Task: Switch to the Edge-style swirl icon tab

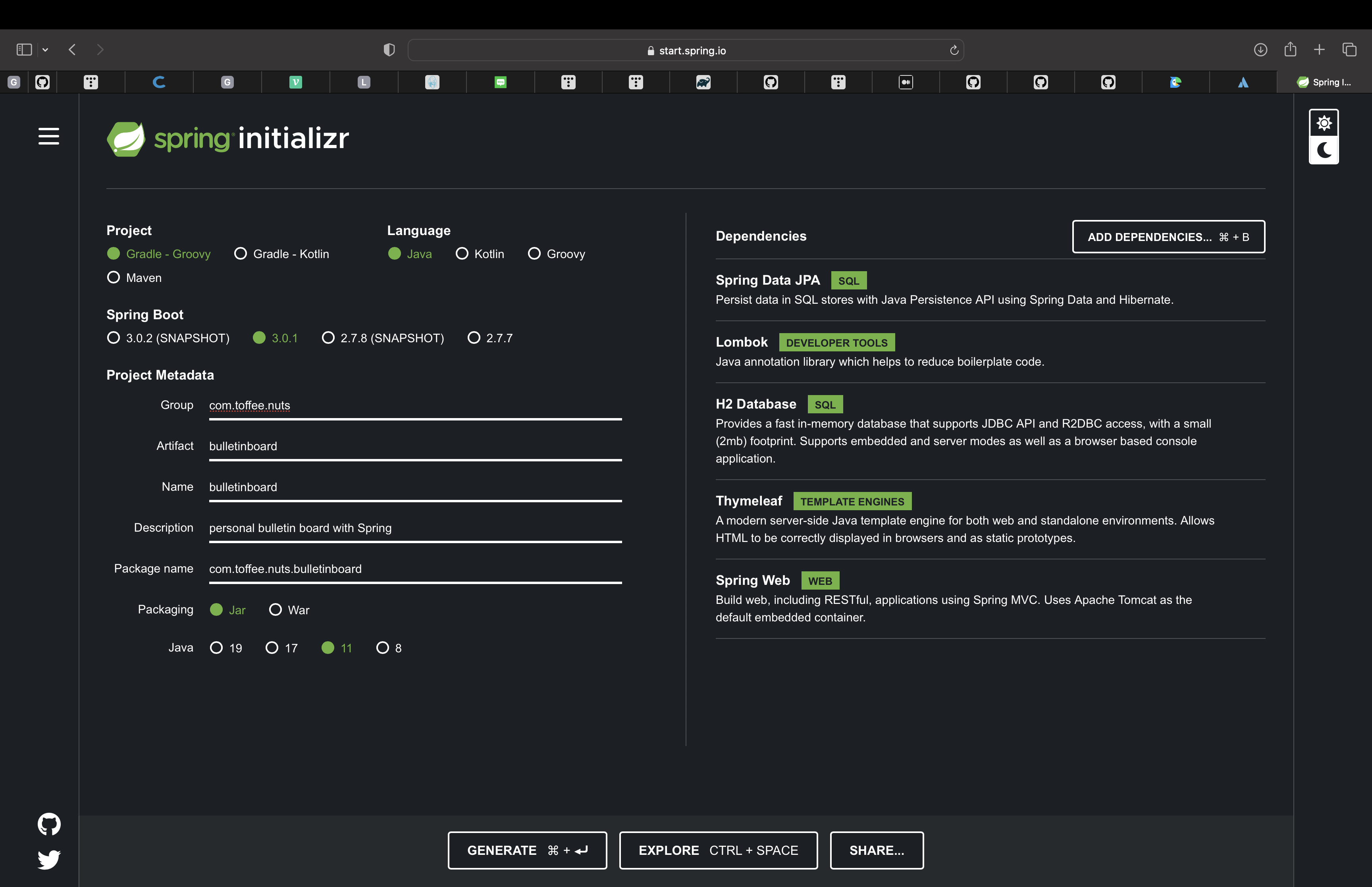Action: pyautogui.click(x=1175, y=82)
